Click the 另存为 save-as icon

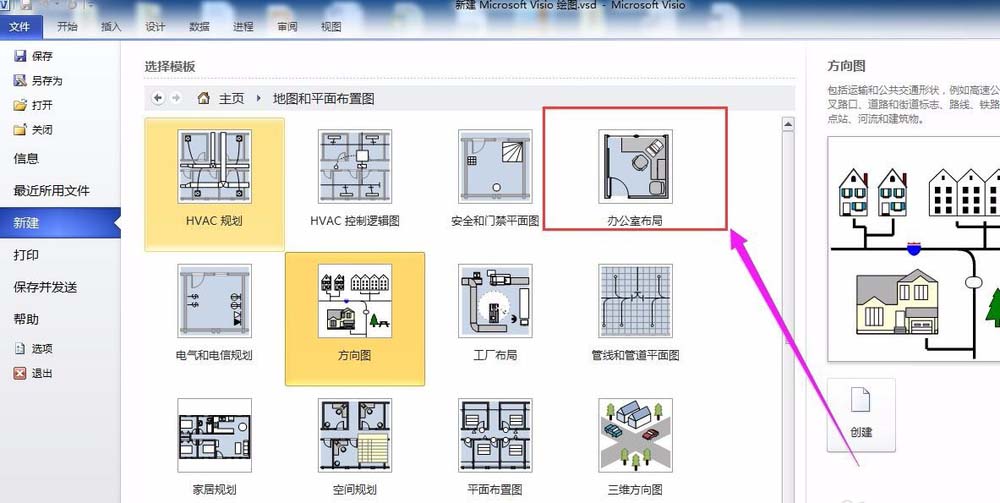[x=20, y=80]
